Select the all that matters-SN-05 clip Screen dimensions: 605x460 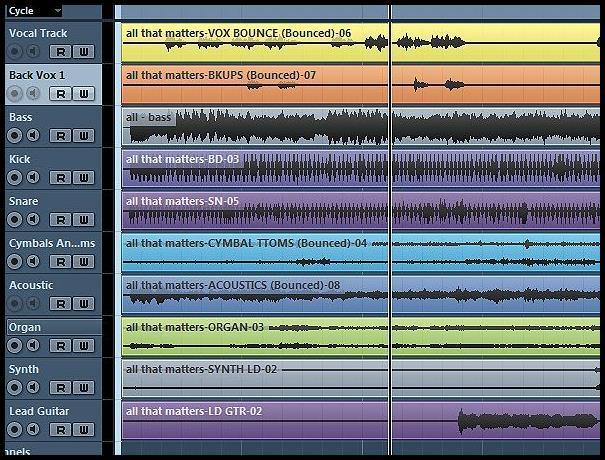point(360,211)
